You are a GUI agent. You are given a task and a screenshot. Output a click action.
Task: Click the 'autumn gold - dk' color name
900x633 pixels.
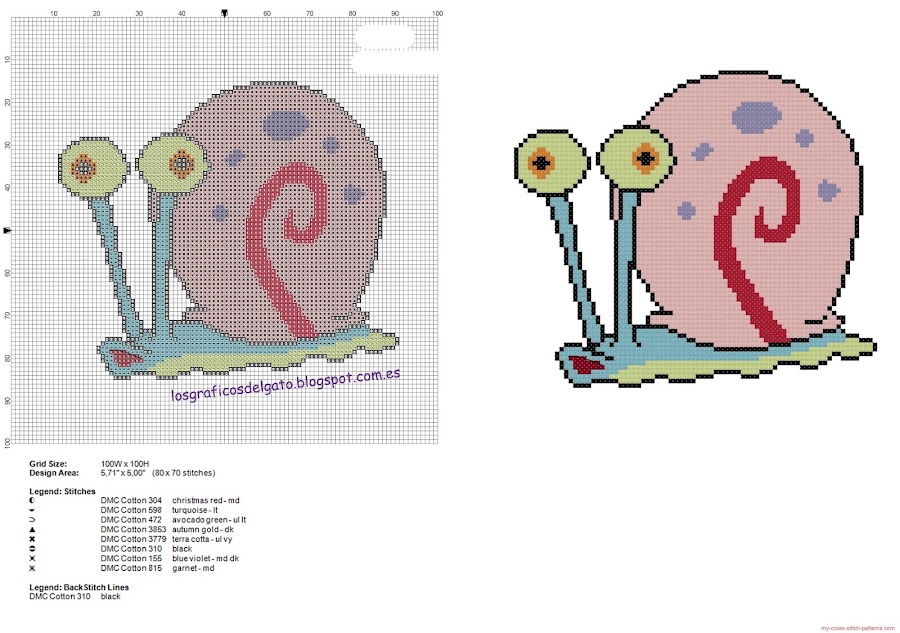[x=203, y=530]
